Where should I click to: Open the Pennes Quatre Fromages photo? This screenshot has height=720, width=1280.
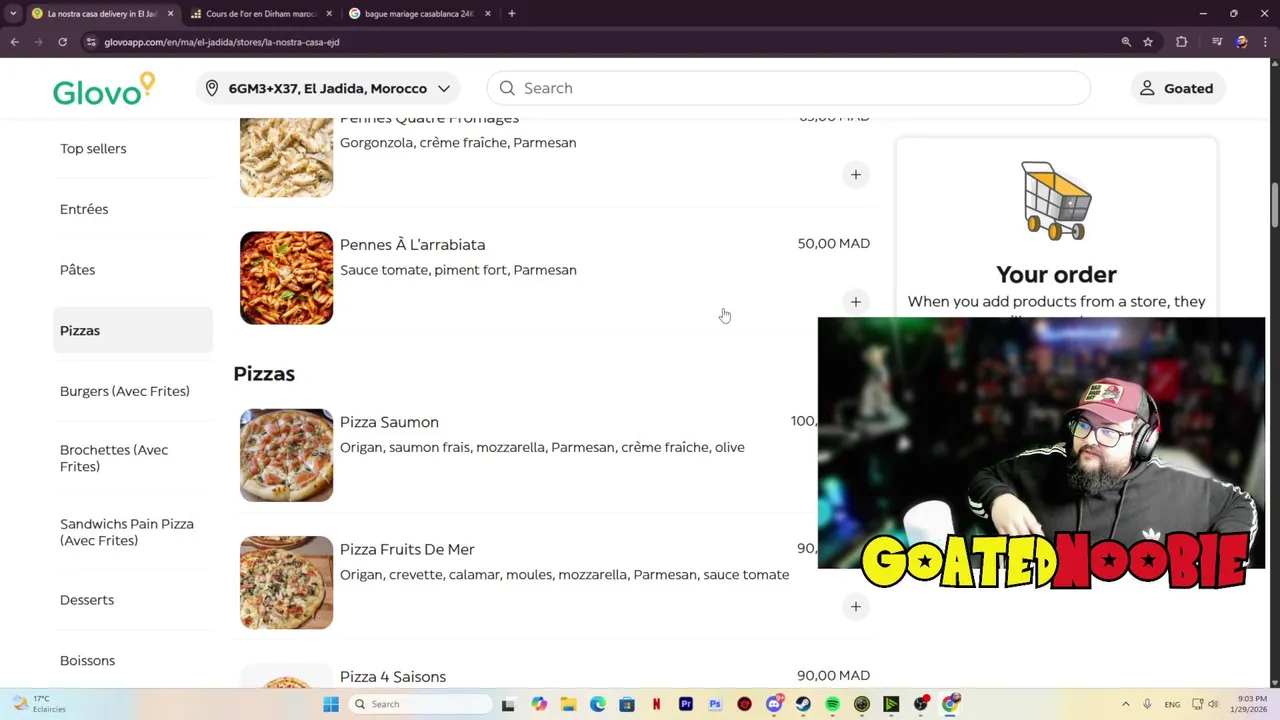[x=286, y=157]
